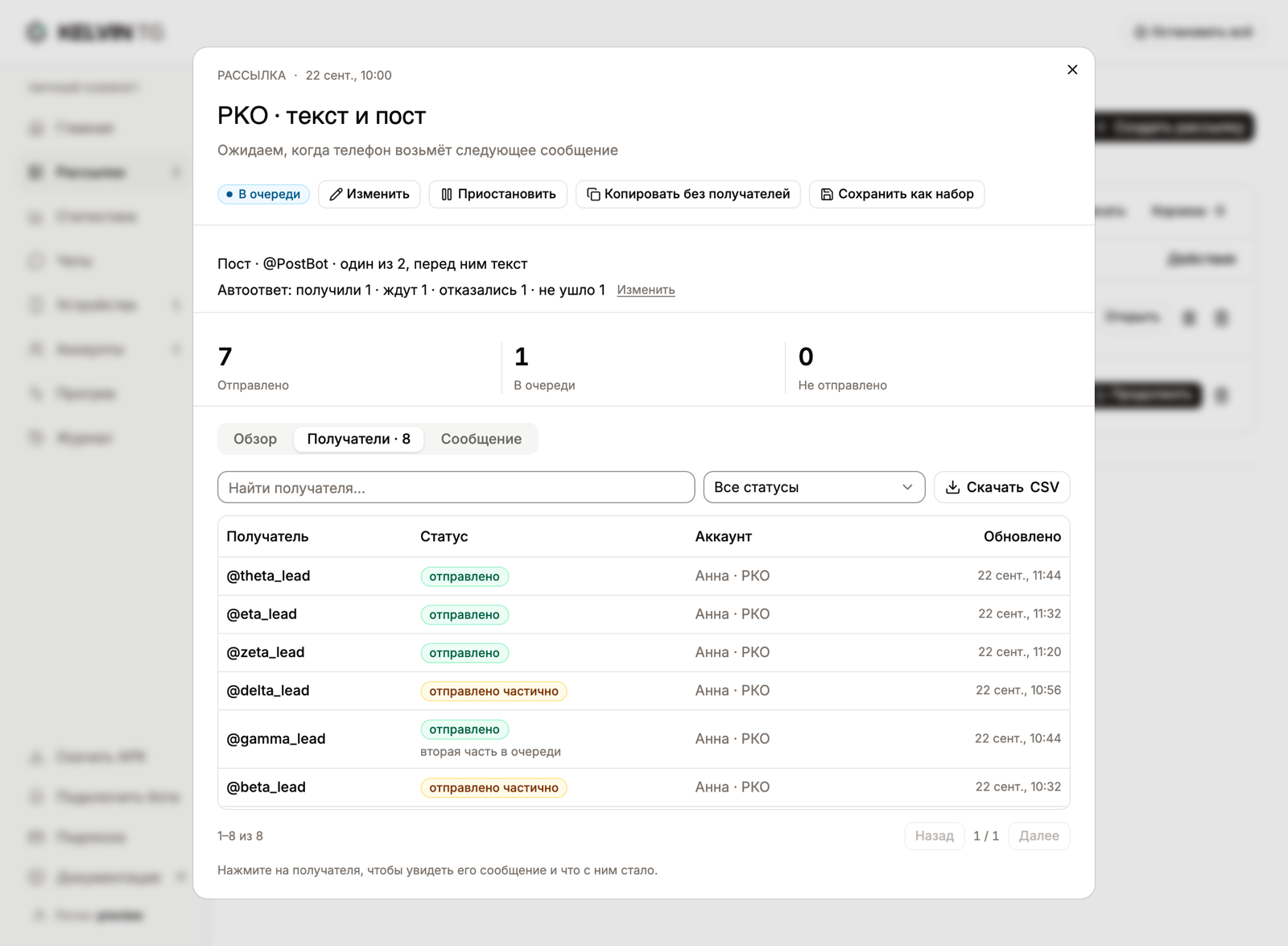Click отправлено частично badge for @delta_lead
Screen dimensions: 1288x946
(x=493, y=691)
